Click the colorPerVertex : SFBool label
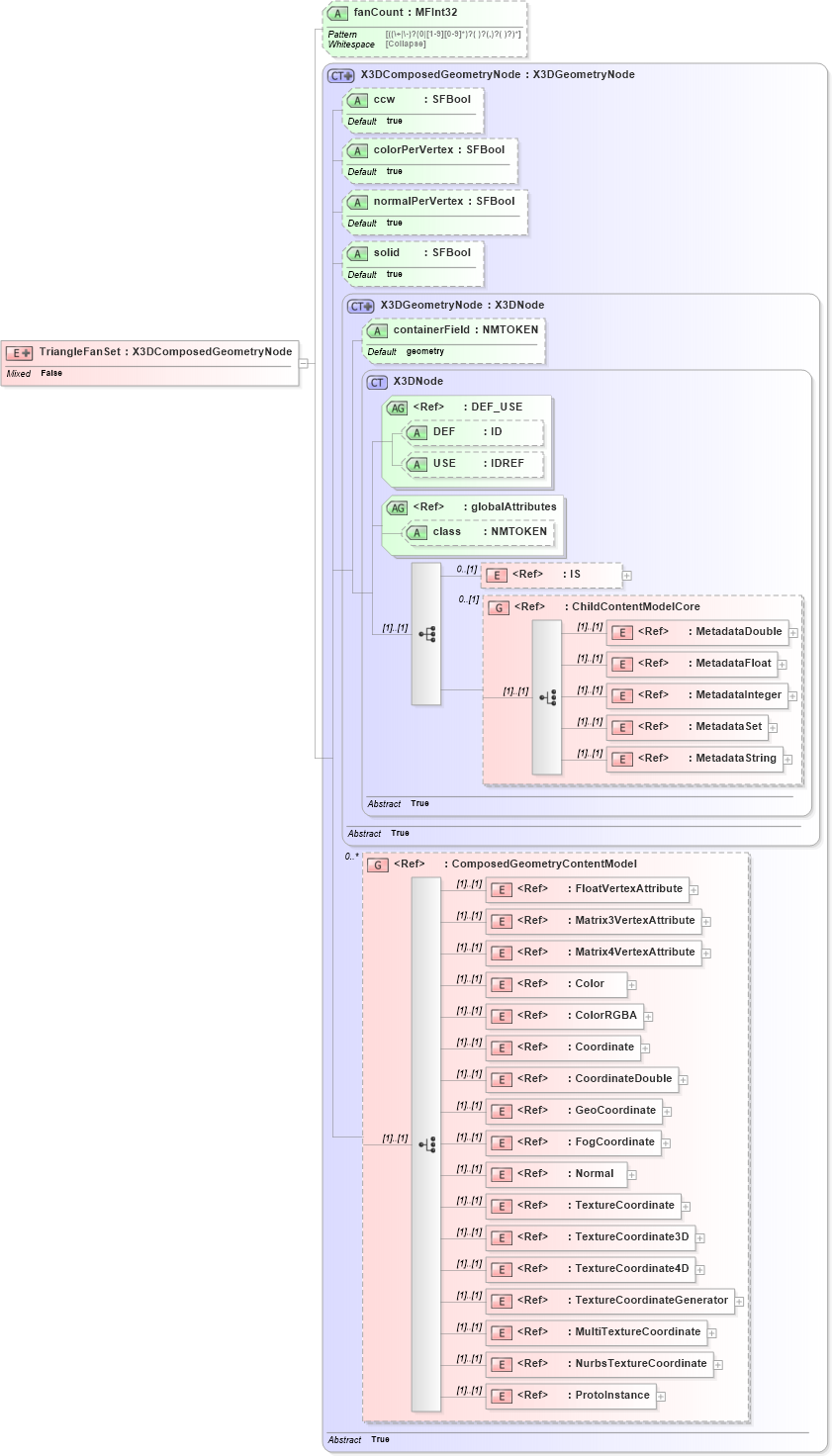 439,150
